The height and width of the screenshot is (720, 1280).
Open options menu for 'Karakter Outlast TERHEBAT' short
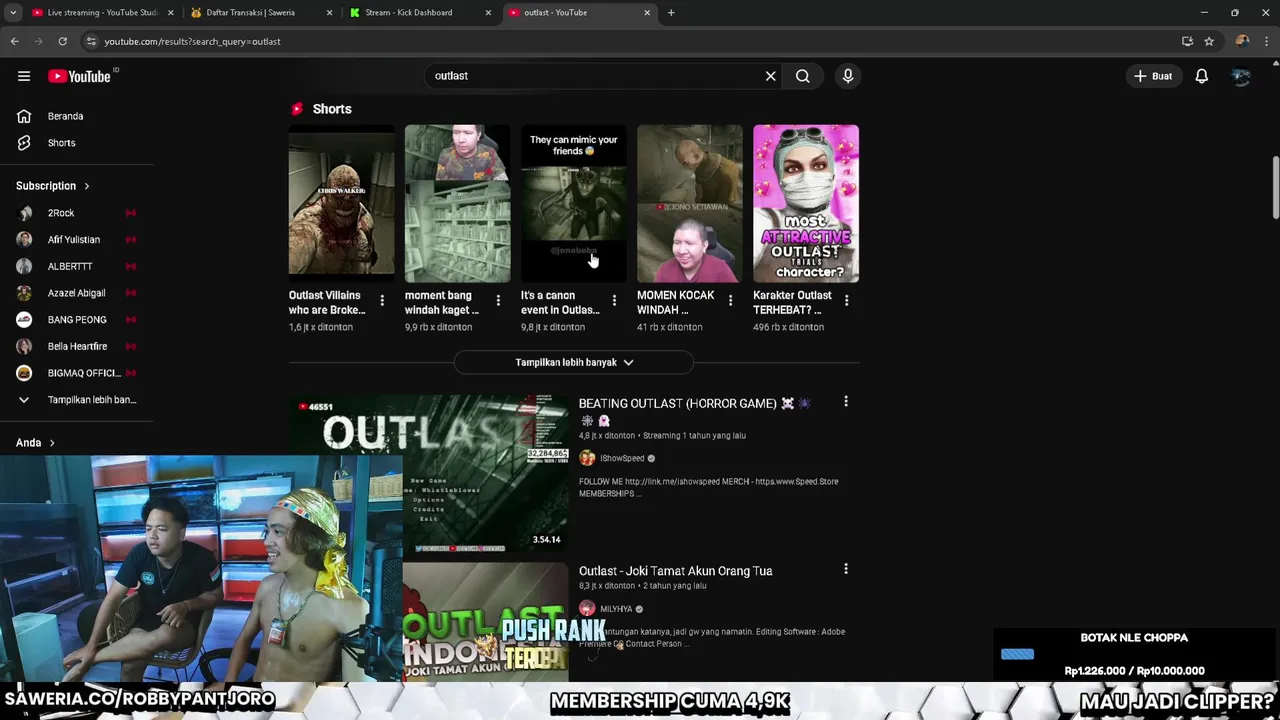846,300
